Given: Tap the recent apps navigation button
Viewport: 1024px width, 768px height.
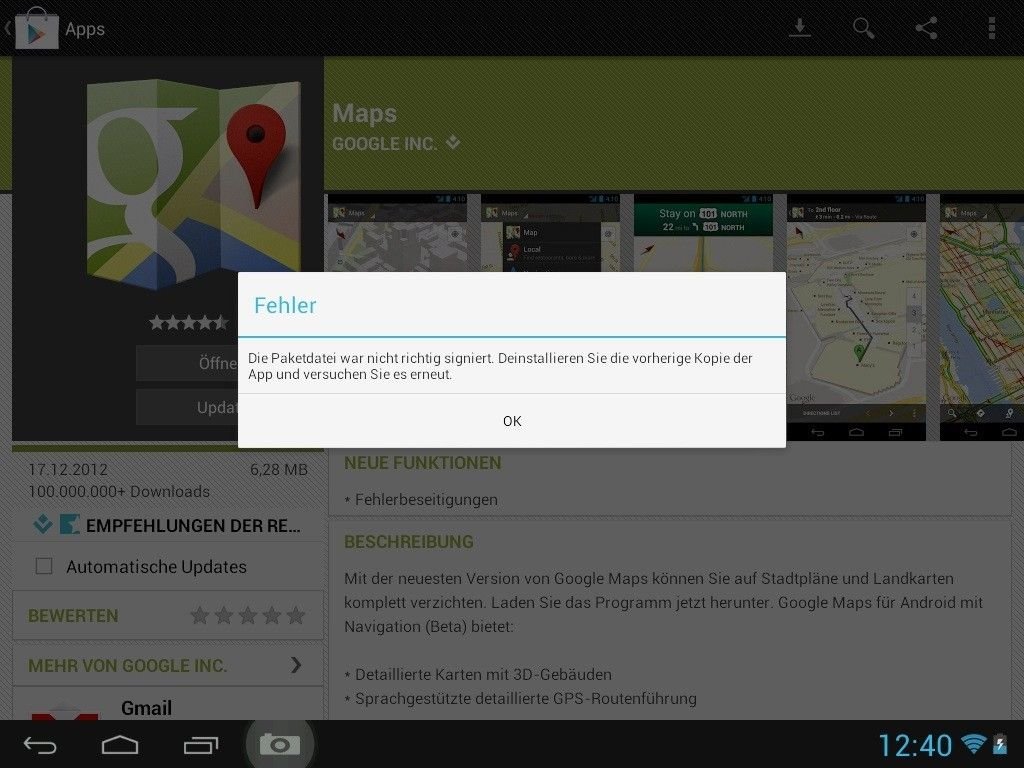Looking at the screenshot, I should click(x=200, y=744).
